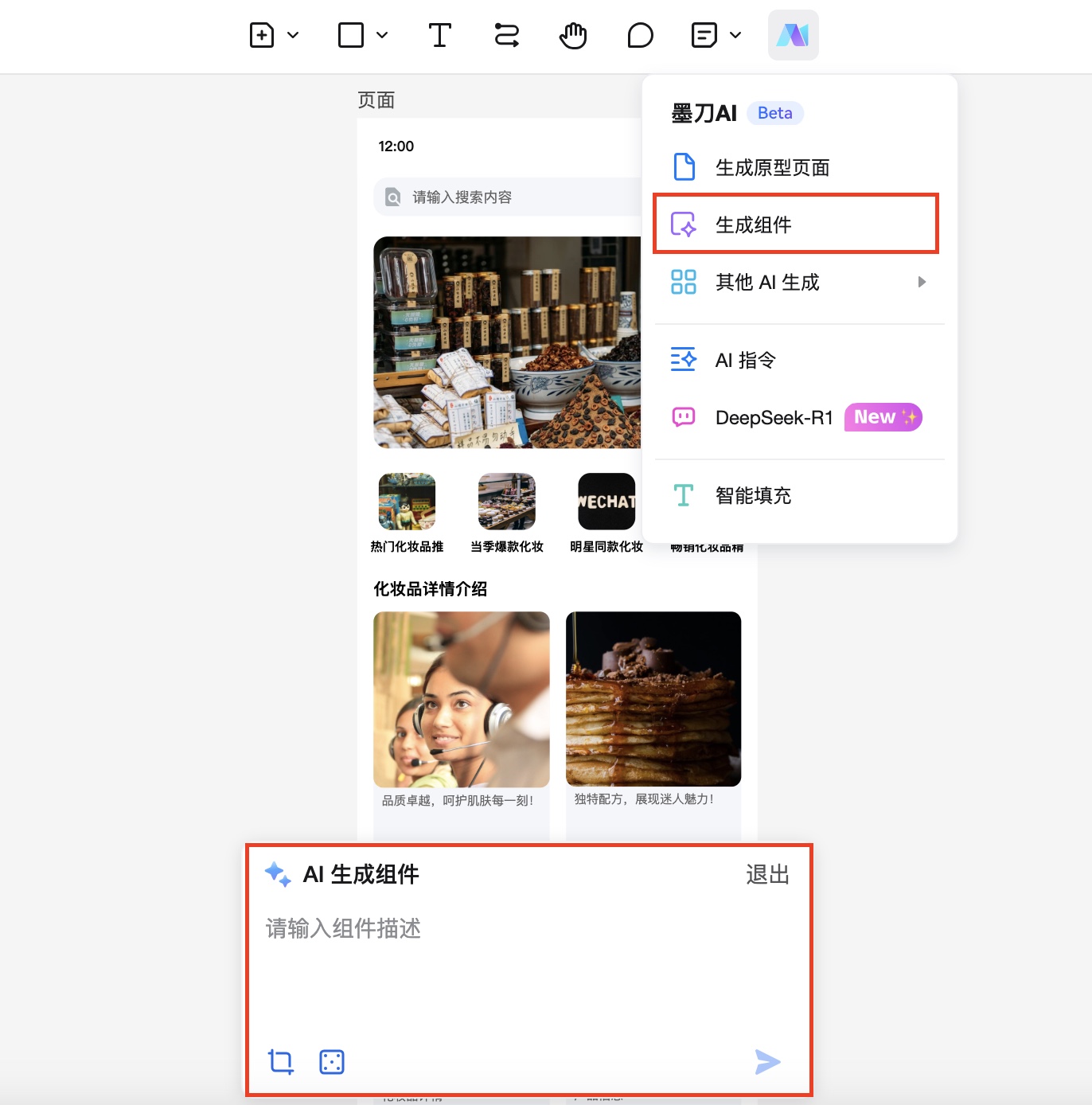1092x1105 pixels.
Task: Open the add page dropdown arrow
Action: [293, 35]
